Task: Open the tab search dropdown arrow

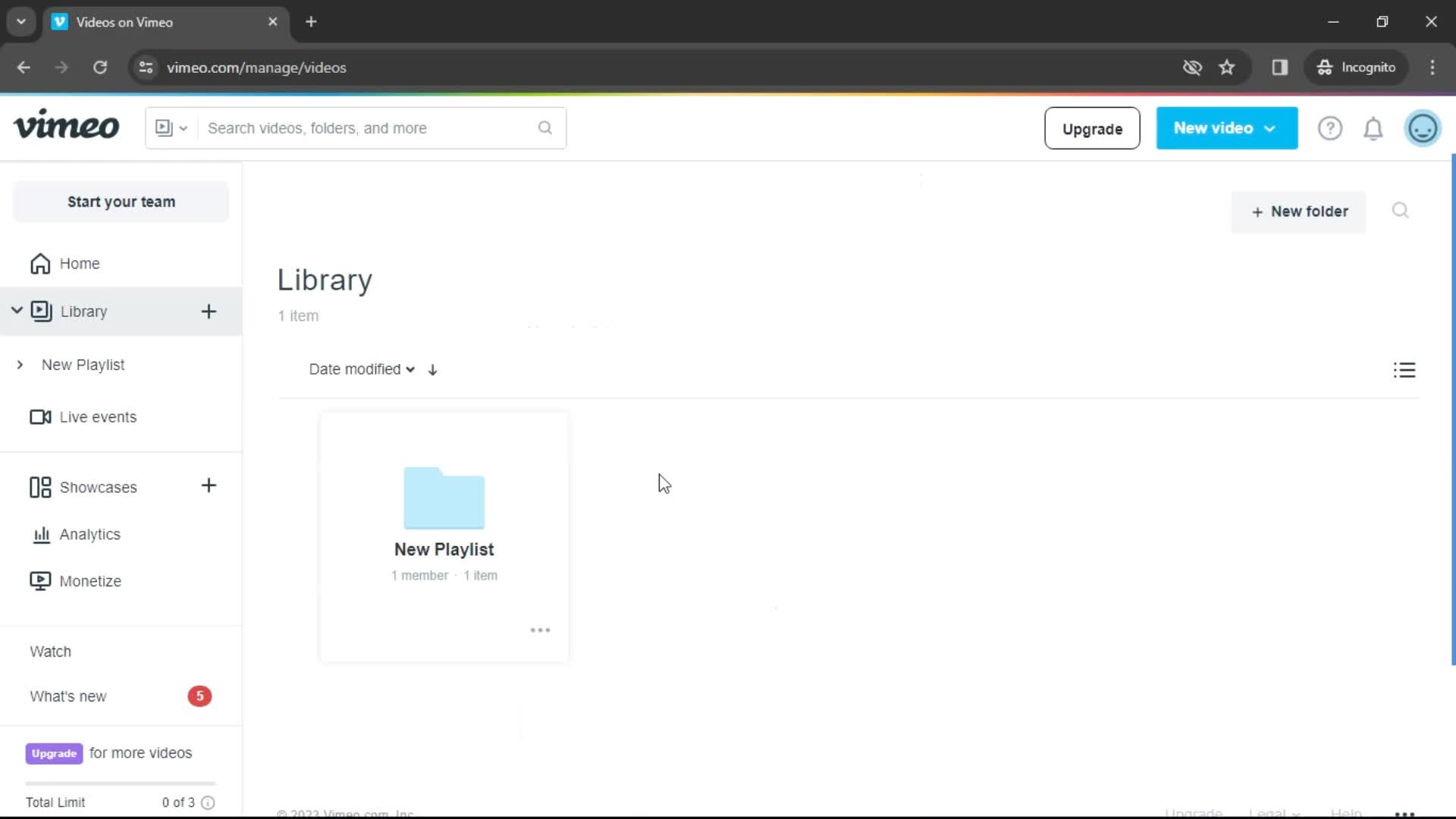Action: [21, 22]
